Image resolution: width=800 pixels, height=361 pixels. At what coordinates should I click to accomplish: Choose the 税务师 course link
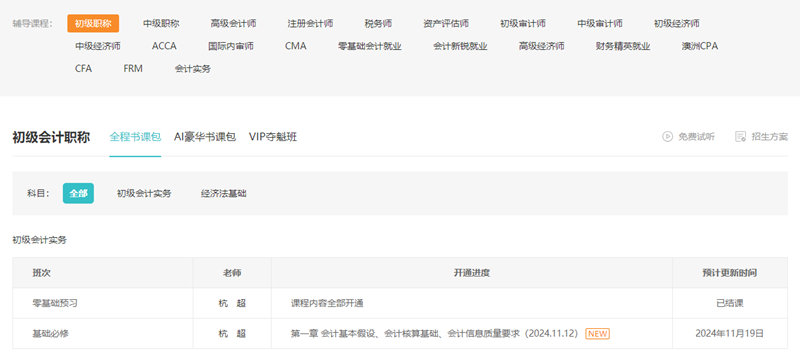click(x=378, y=23)
